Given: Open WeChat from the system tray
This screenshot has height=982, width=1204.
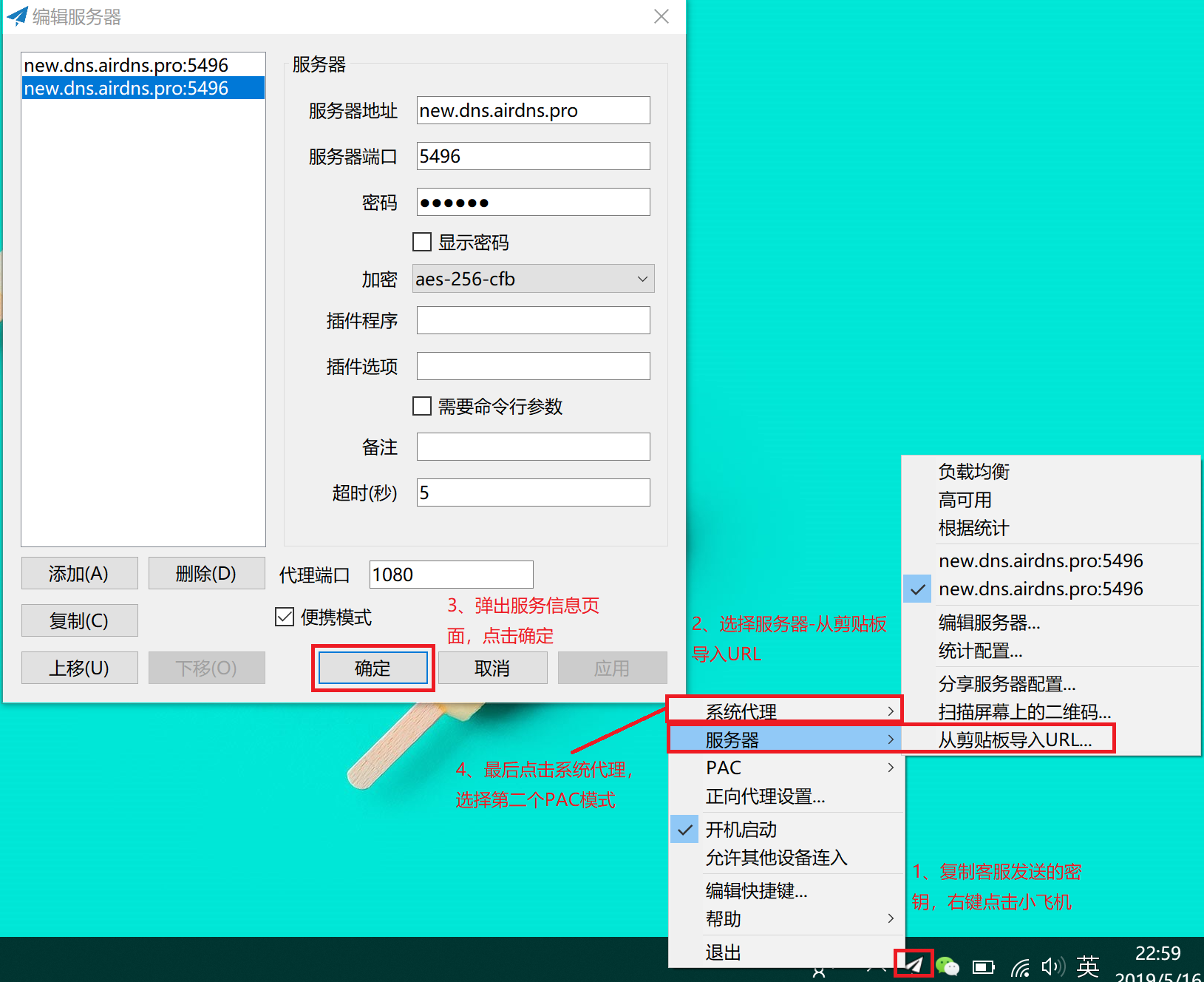Looking at the screenshot, I should coord(947,966).
